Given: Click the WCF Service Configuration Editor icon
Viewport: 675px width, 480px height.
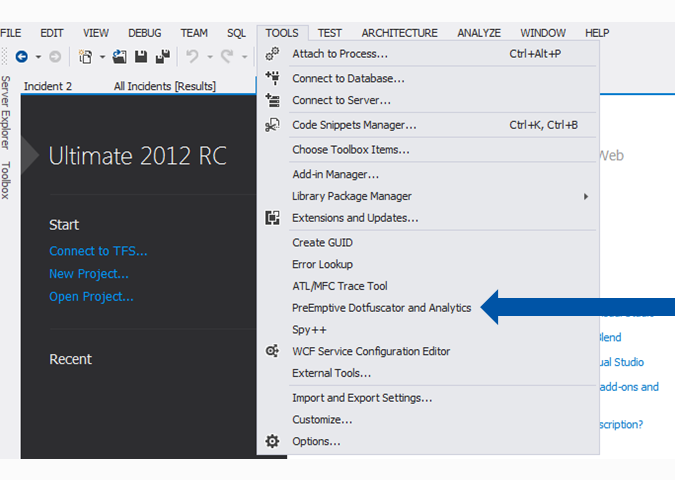Looking at the screenshot, I should (x=272, y=351).
